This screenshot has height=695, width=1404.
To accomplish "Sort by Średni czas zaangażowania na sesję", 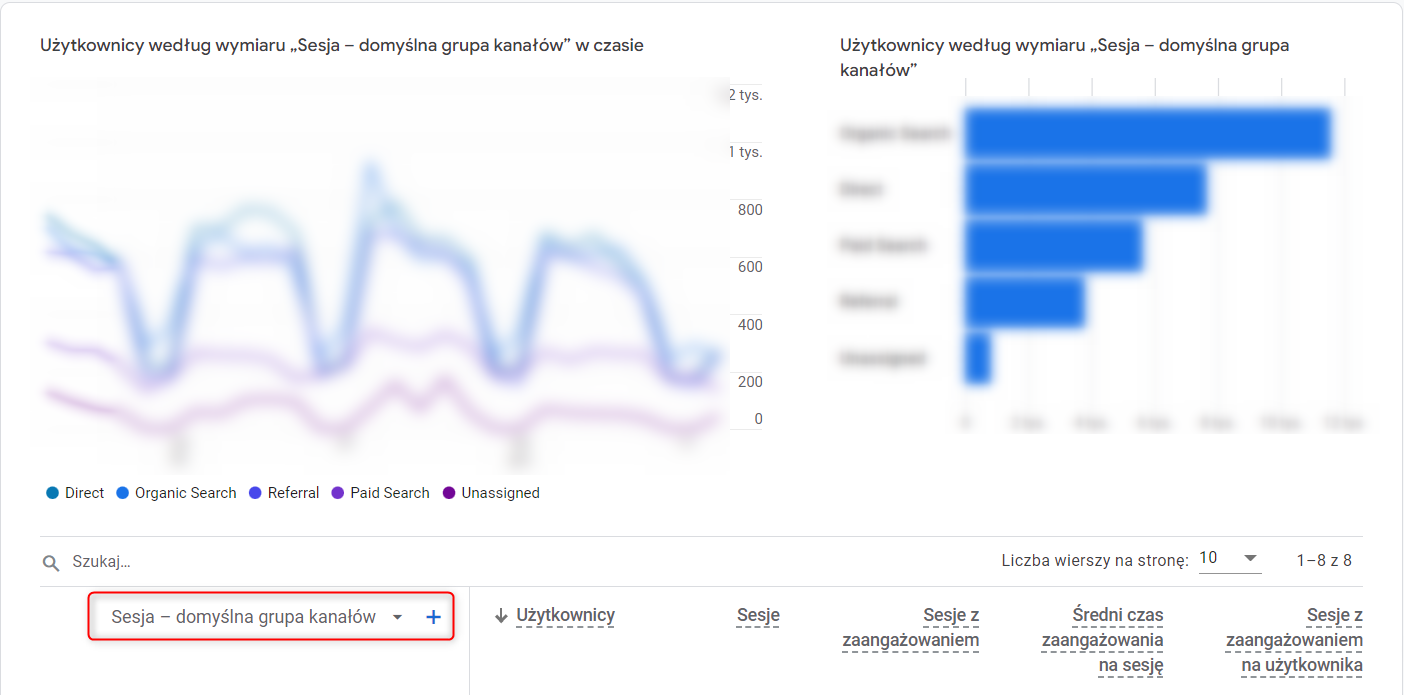I will (1103, 640).
